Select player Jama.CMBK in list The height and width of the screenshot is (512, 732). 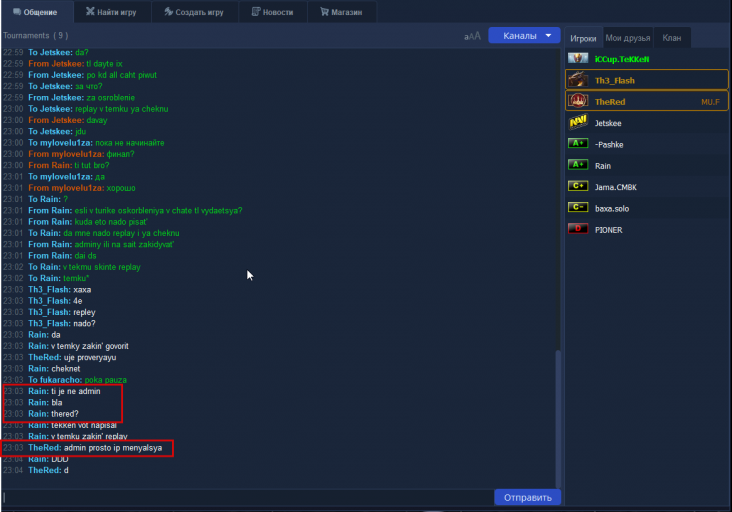pos(647,187)
